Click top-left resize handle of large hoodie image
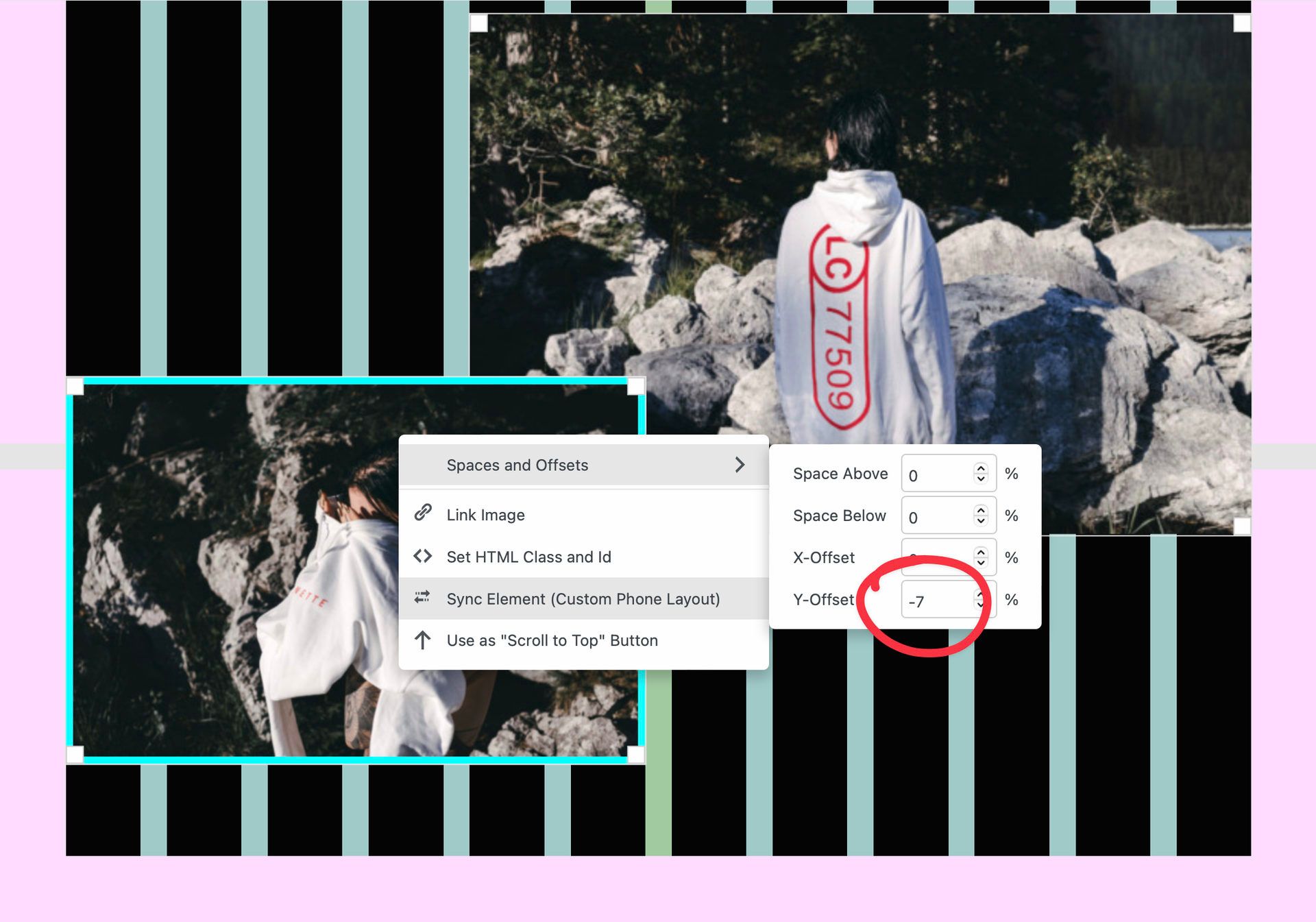Image resolution: width=1316 pixels, height=922 pixels. tap(479, 23)
